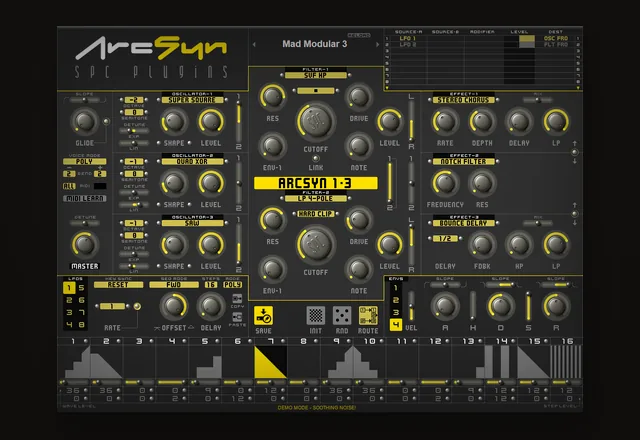Select envelope 1 tab

pos(396,288)
